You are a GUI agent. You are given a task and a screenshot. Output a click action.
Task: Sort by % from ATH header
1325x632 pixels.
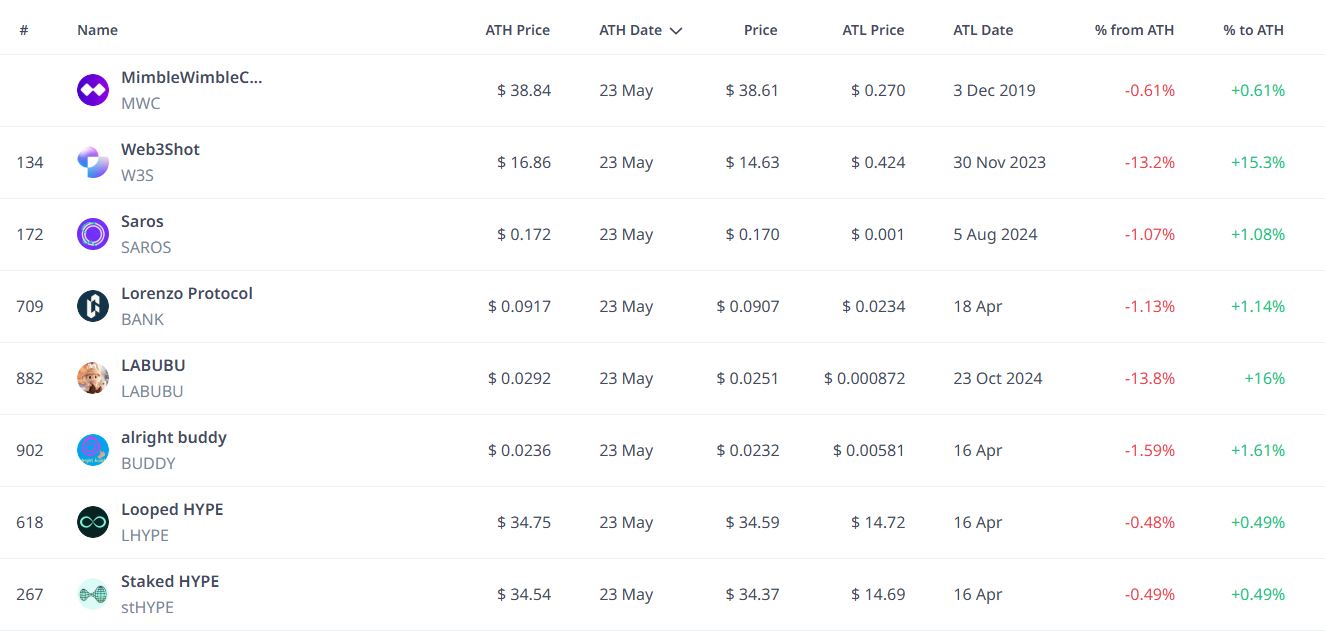point(1135,30)
